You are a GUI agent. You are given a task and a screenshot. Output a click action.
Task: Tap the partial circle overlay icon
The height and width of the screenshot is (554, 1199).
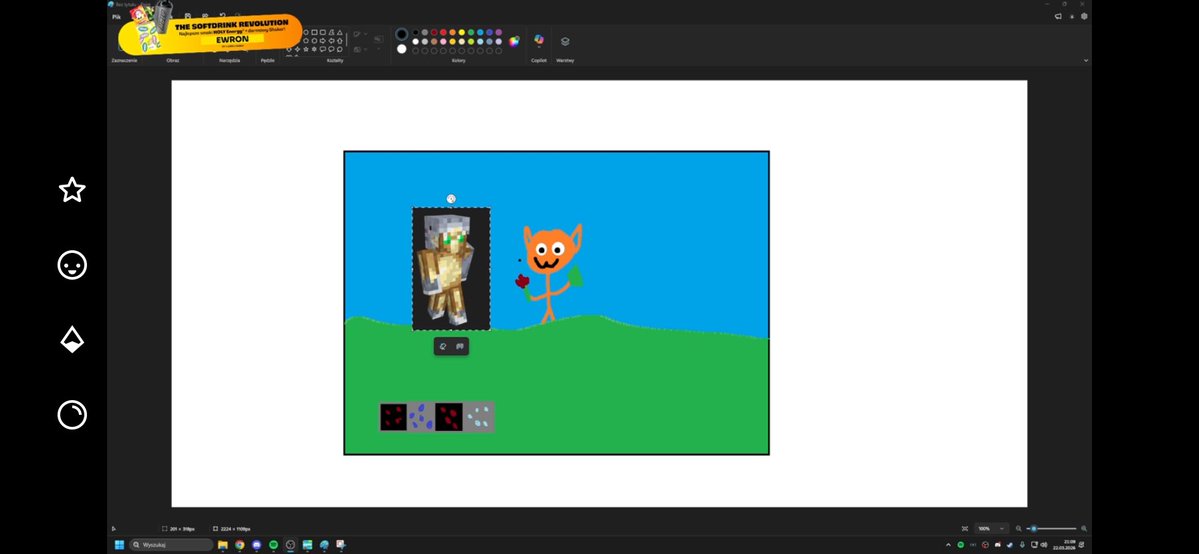72,415
